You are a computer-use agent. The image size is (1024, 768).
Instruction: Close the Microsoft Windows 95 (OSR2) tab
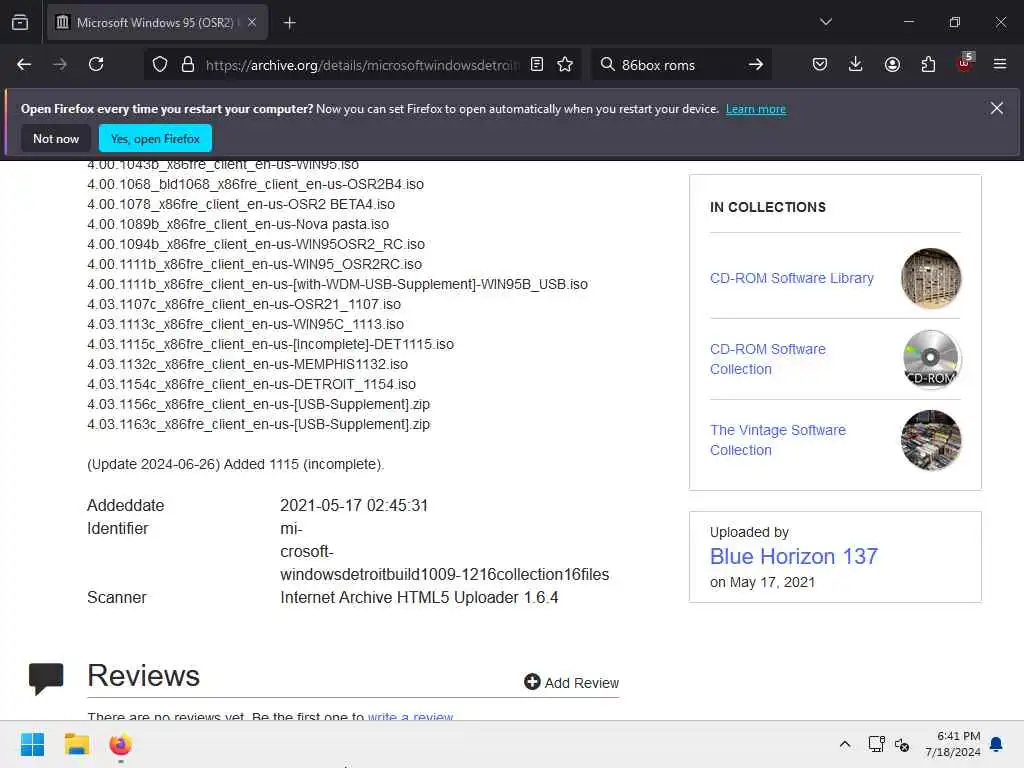pos(251,22)
